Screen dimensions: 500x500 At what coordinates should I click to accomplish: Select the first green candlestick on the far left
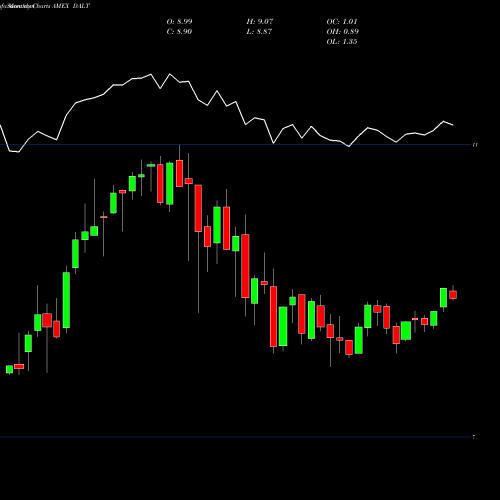[9, 369]
